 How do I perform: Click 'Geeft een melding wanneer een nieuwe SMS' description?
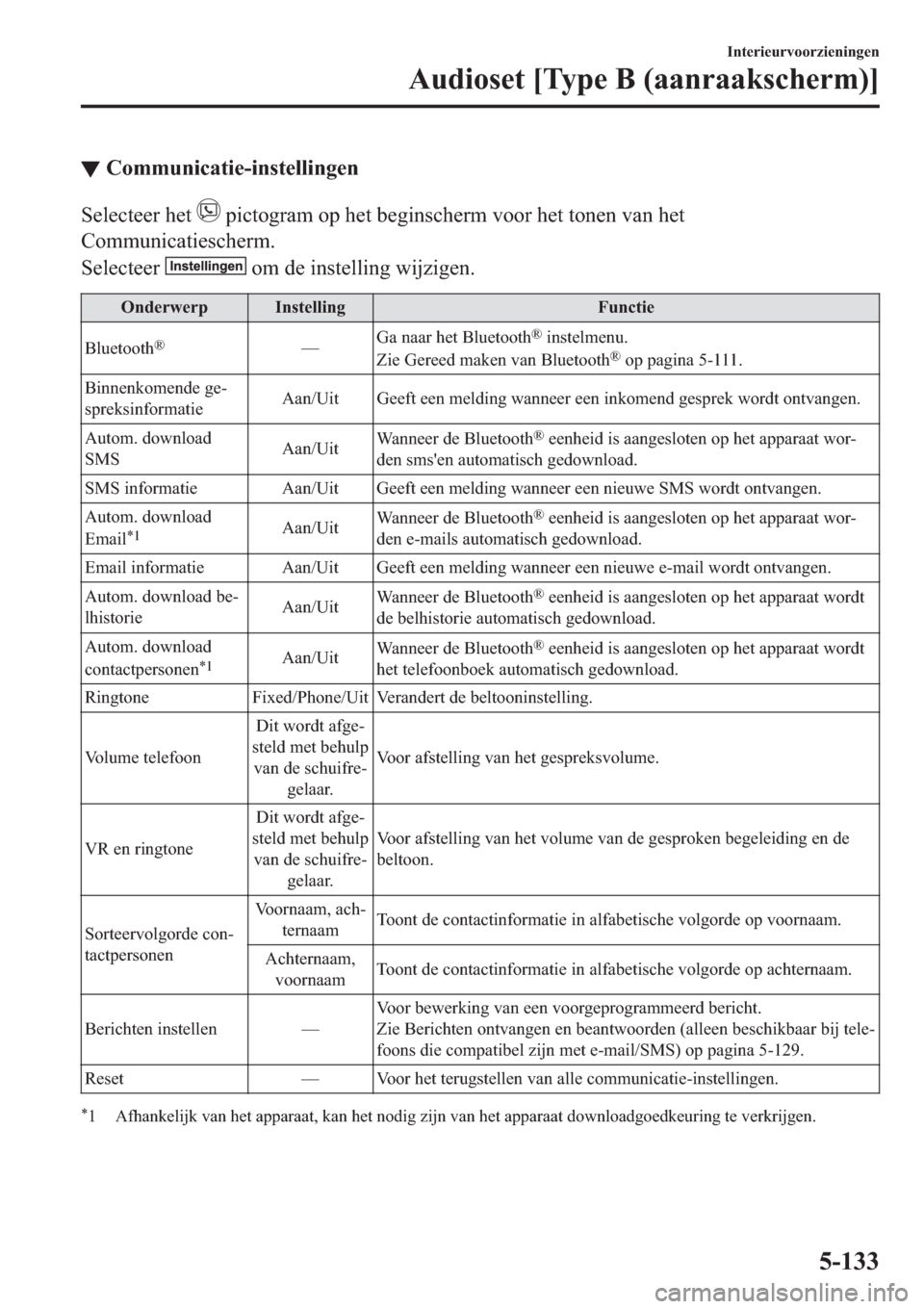(x=599, y=488)
